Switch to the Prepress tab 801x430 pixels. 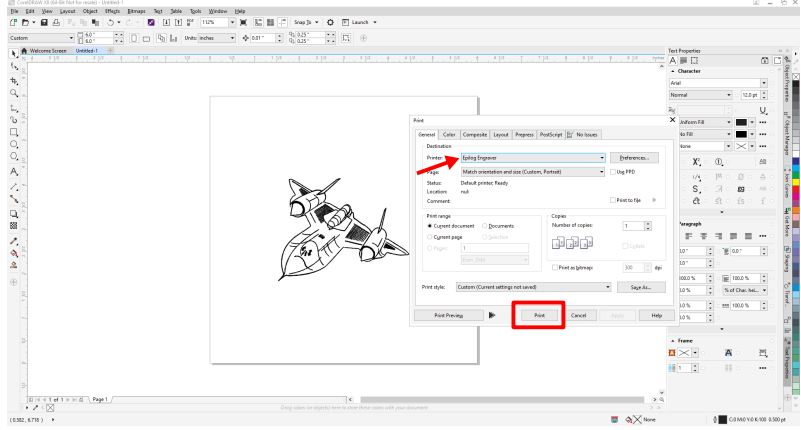click(524, 135)
